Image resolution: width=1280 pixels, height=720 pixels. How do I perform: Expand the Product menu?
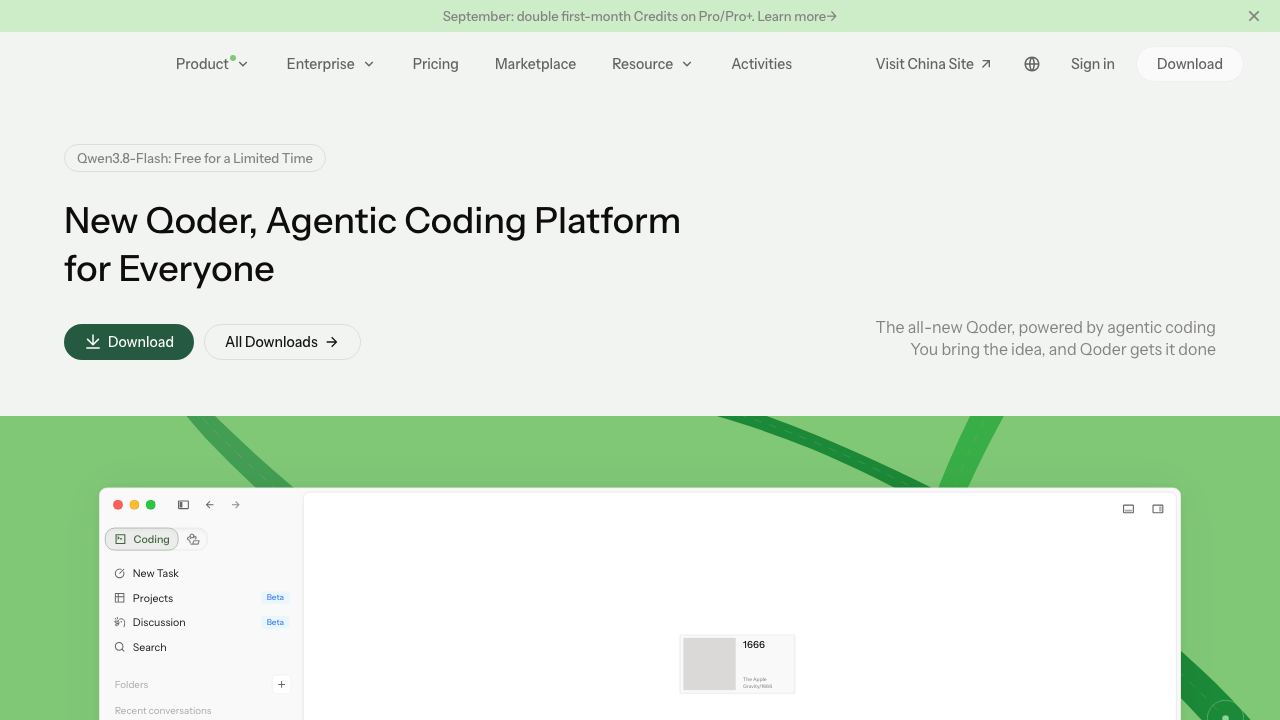click(212, 64)
